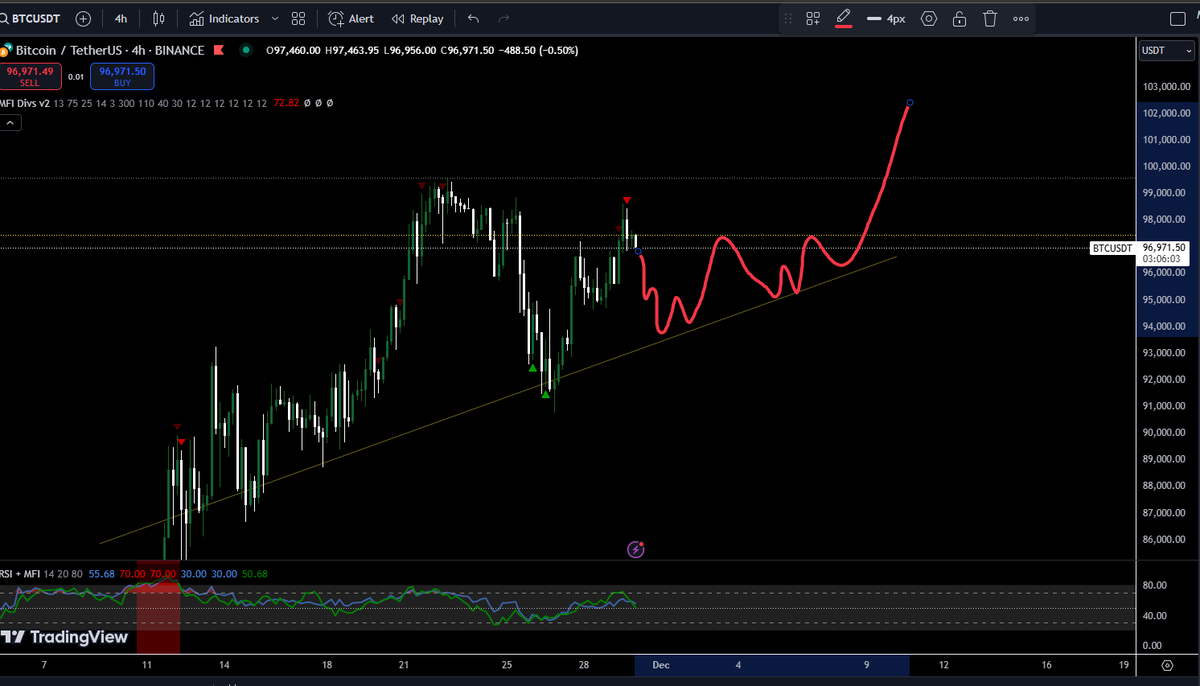This screenshot has height=686, width=1200.
Task: Click the green market status dot
Action: coord(246,50)
